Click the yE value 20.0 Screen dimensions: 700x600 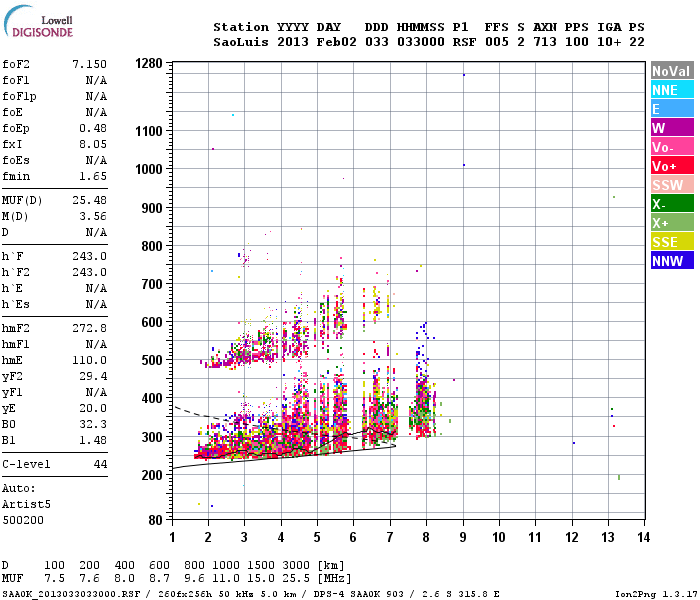coord(93,408)
